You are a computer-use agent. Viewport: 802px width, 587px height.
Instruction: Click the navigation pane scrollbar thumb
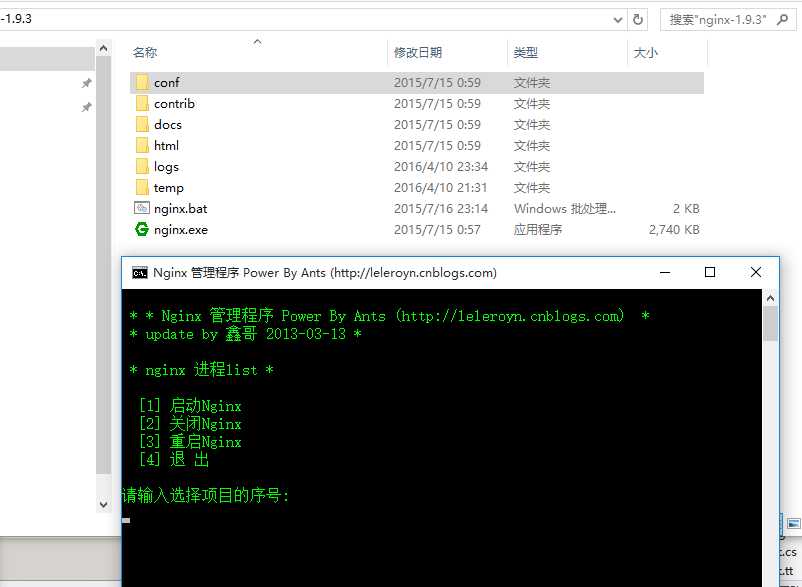(x=103, y=265)
